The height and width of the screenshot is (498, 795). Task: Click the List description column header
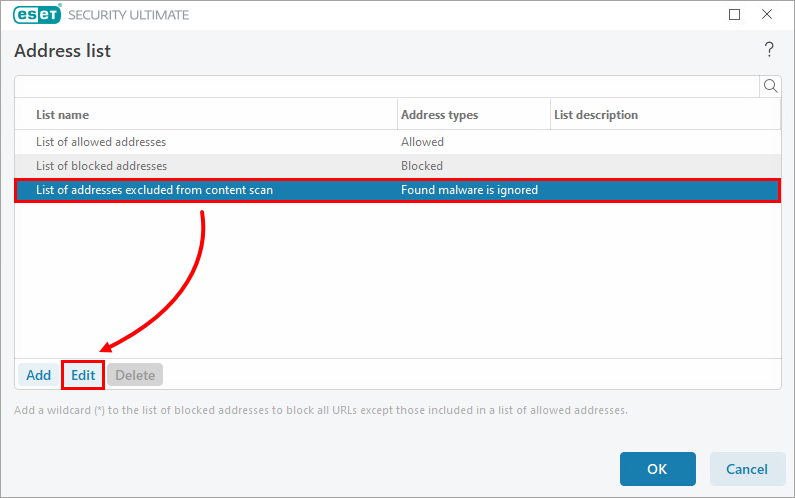[664, 115]
